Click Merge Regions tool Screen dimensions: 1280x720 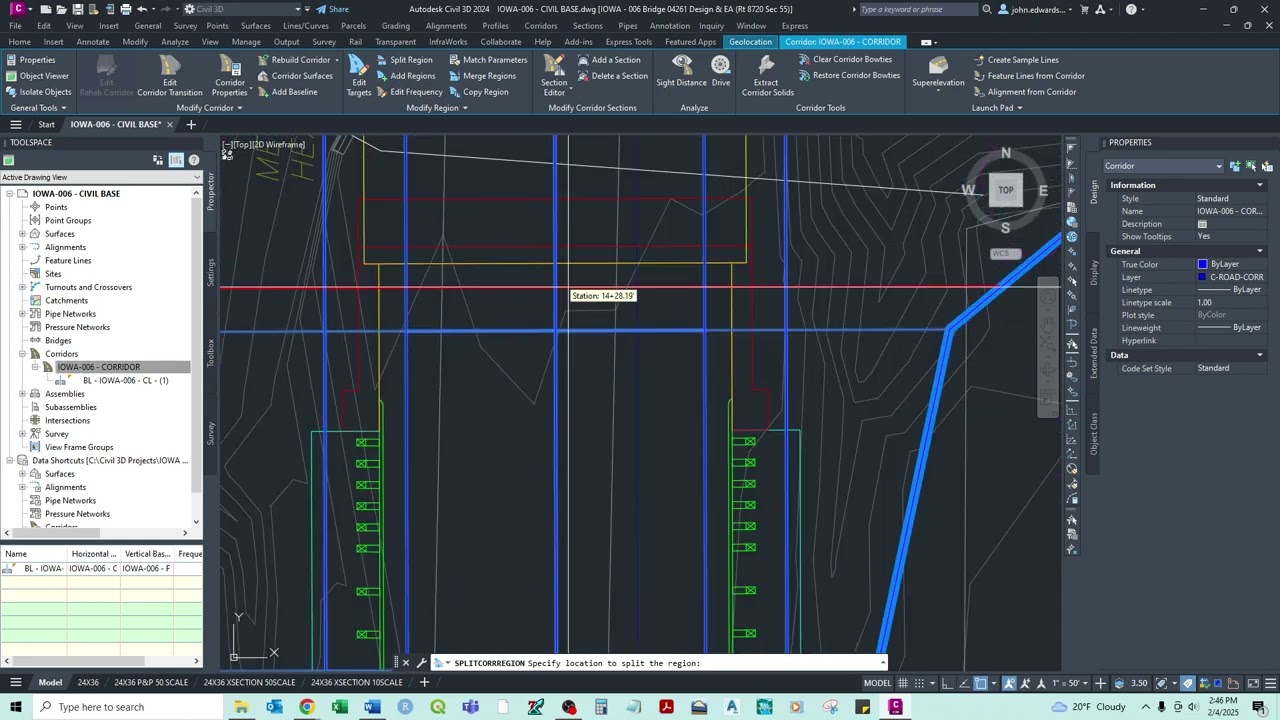tap(482, 76)
